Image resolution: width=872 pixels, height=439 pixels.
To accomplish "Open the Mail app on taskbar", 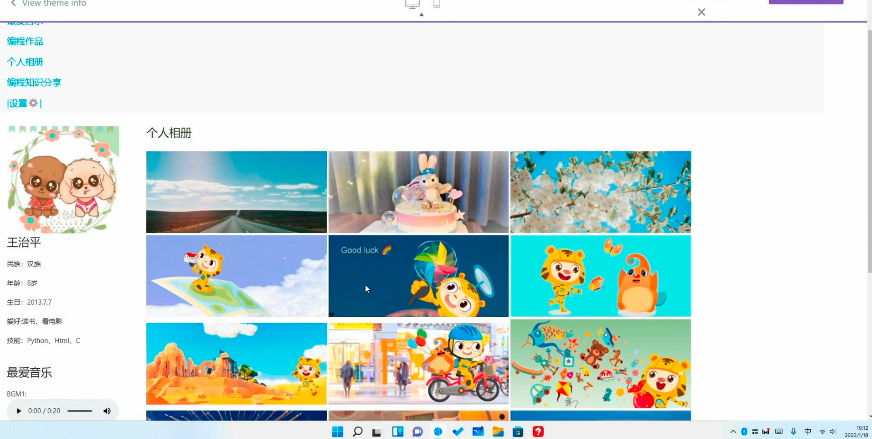I will click(x=478, y=432).
